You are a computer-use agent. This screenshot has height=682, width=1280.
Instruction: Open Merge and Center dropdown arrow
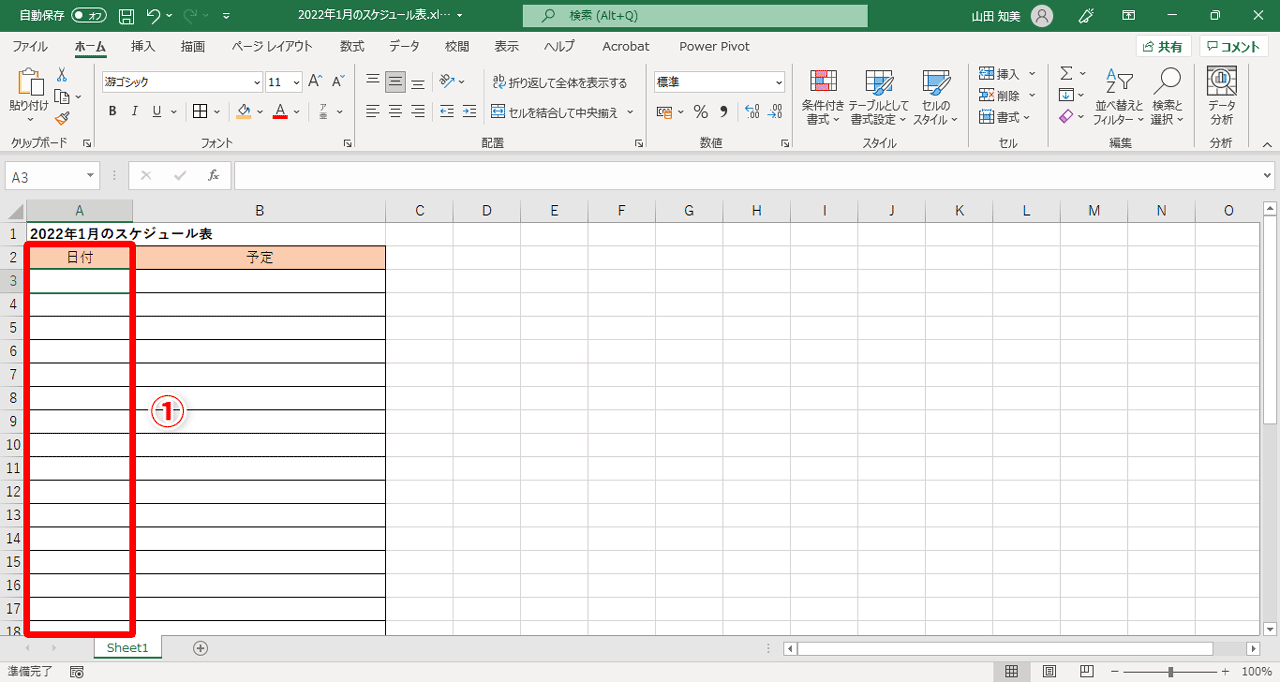(629, 112)
